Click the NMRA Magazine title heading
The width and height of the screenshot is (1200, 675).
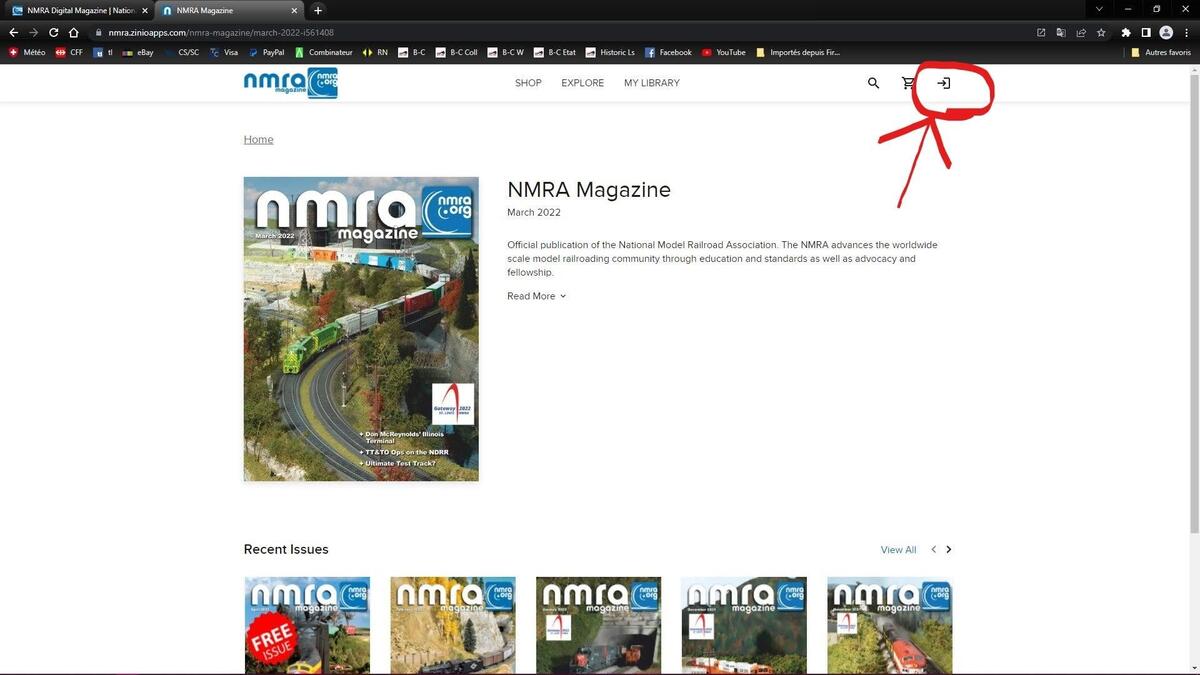coord(589,190)
